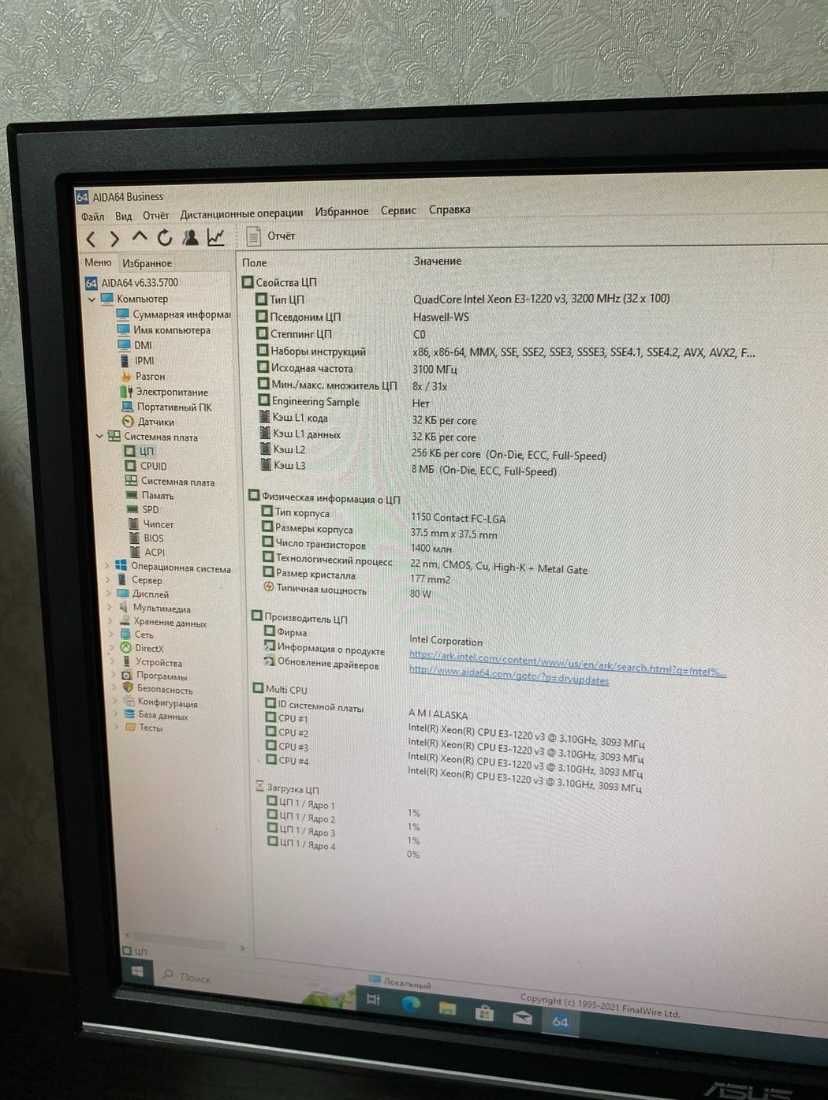Open the ark.intel.com product info link

(567, 664)
